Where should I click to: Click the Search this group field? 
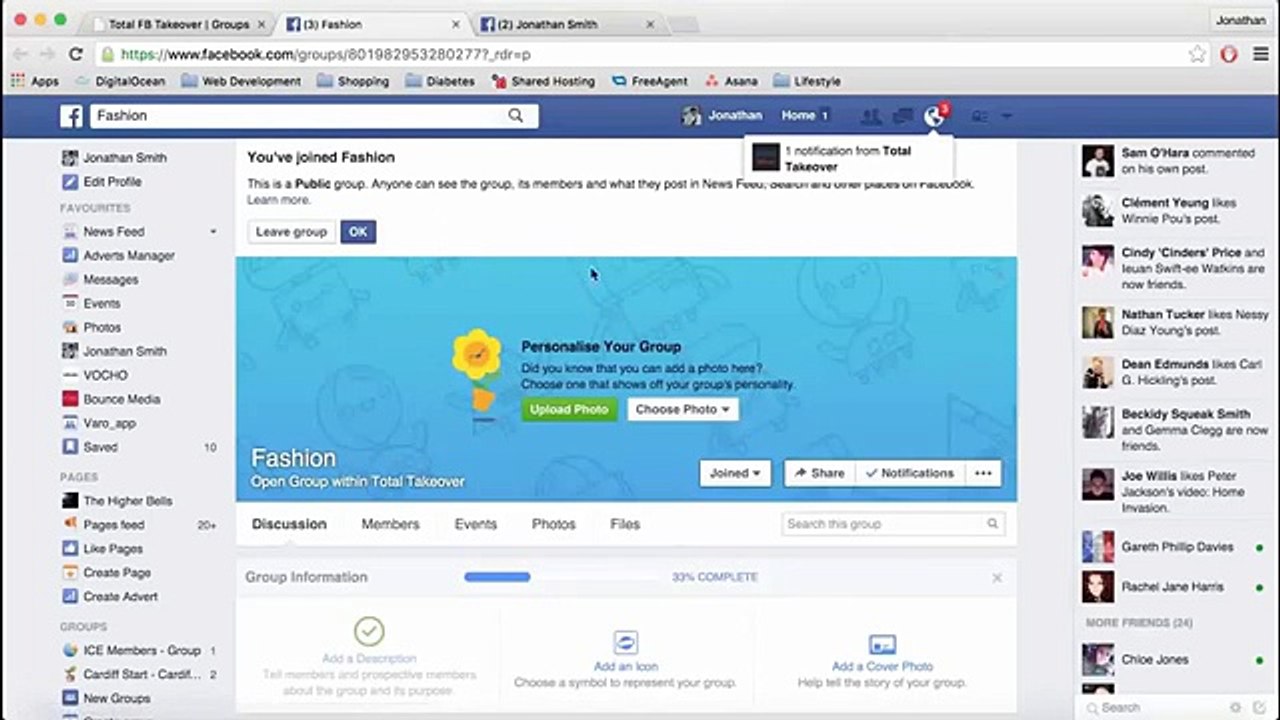(893, 524)
